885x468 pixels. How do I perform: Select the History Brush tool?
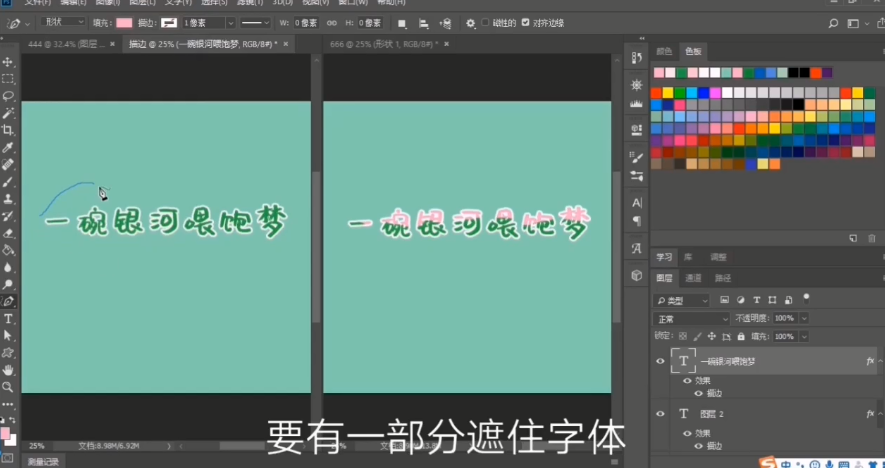tap(8, 216)
